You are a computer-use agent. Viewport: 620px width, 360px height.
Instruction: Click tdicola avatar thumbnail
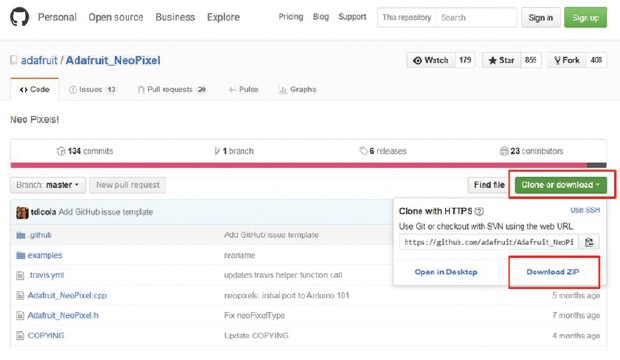[22, 212]
